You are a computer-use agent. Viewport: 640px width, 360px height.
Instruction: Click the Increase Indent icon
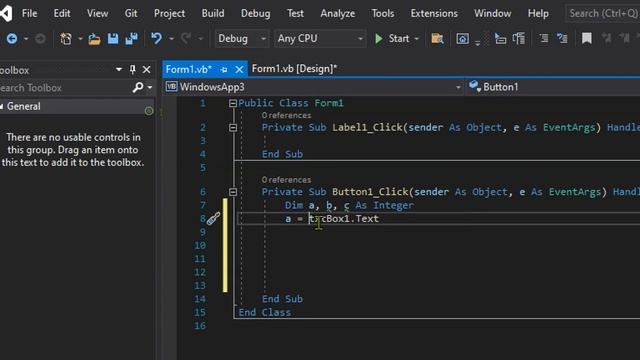(562, 39)
